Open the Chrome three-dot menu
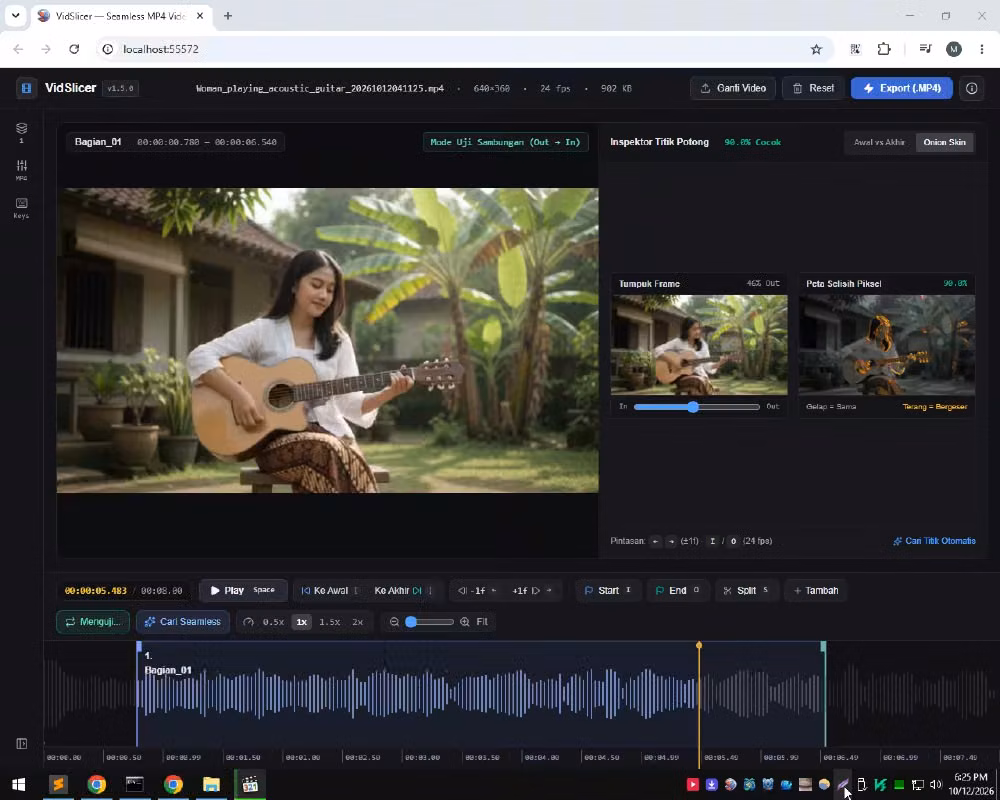The height and width of the screenshot is (800, 1000). click(x=982, y=49)
